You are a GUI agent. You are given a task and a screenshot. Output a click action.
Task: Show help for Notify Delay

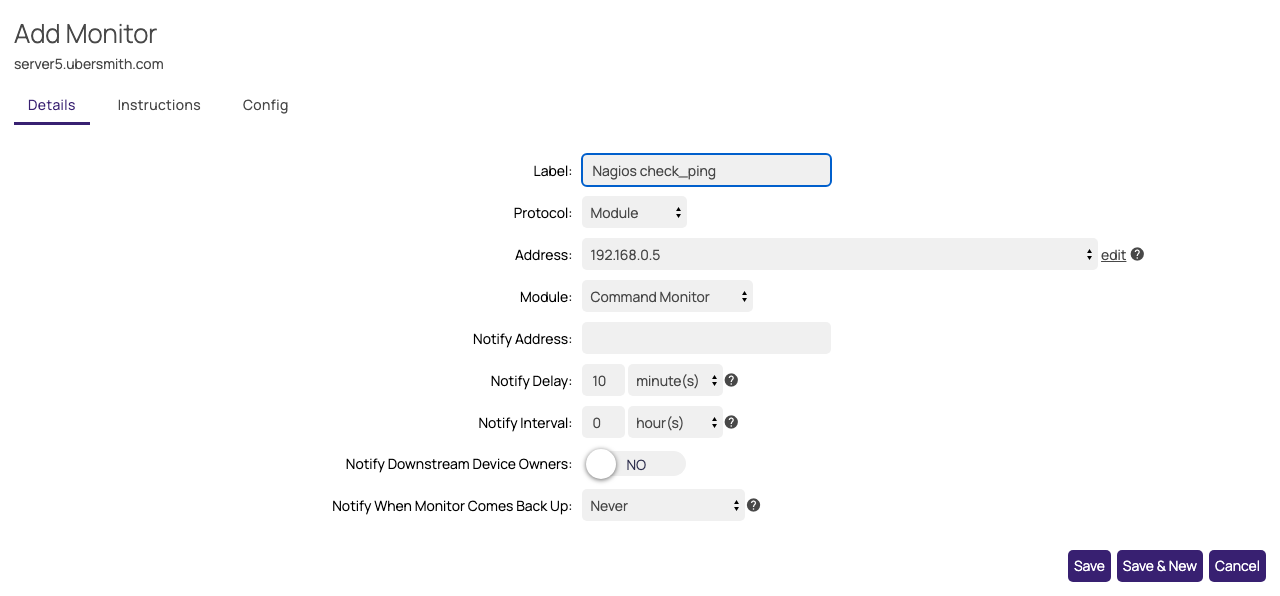point(731,380)
